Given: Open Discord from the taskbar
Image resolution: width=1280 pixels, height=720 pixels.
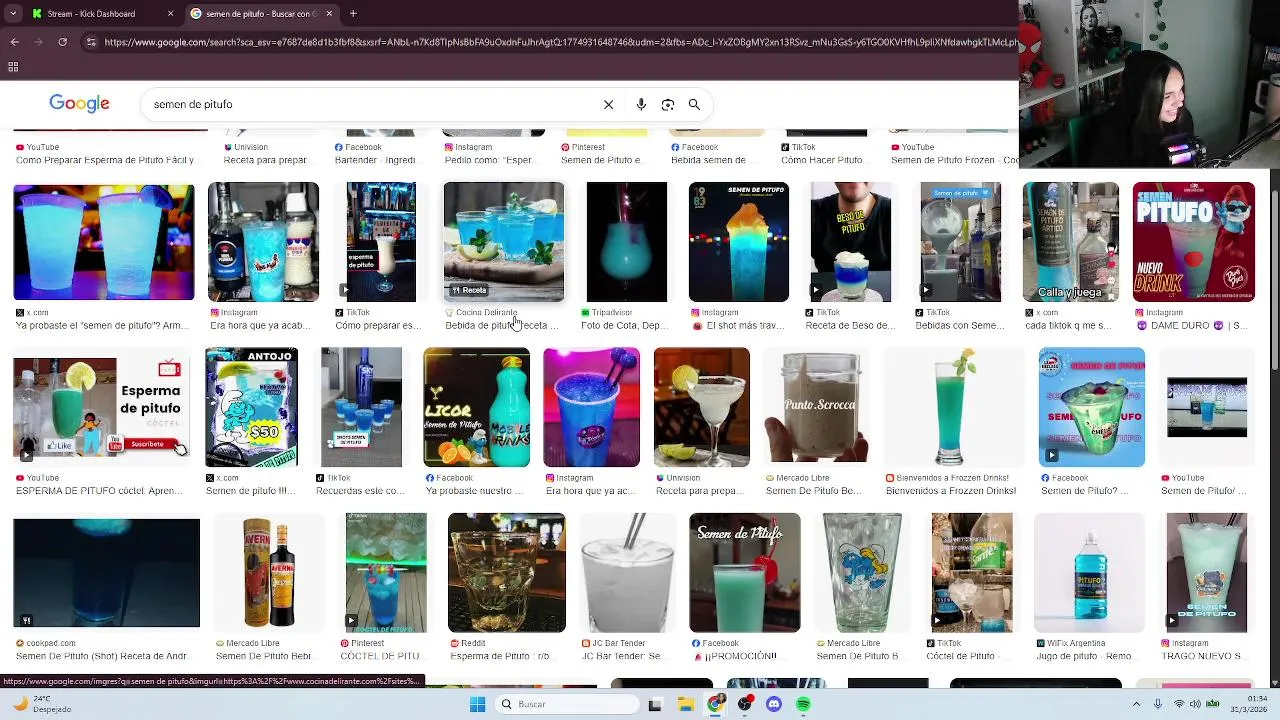Looking at the screenshot, I should [x=774, y=704].
